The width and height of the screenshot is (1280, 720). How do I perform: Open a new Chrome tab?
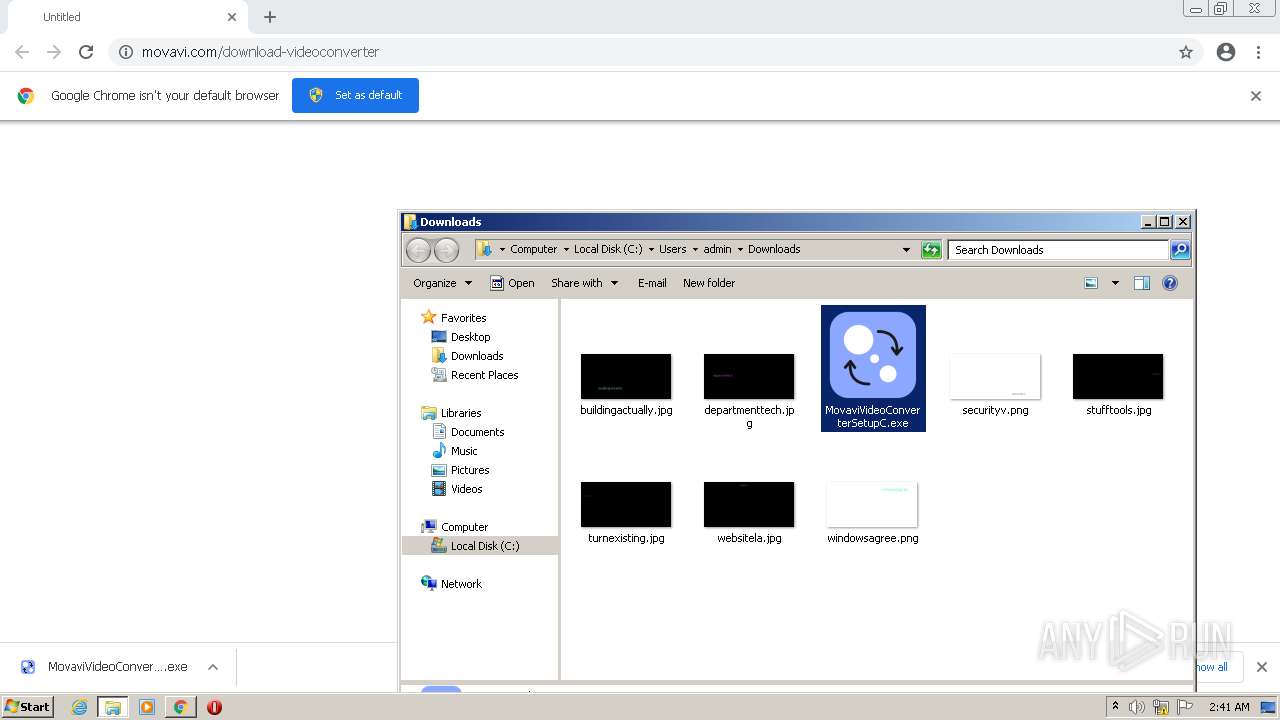[270, 17]
